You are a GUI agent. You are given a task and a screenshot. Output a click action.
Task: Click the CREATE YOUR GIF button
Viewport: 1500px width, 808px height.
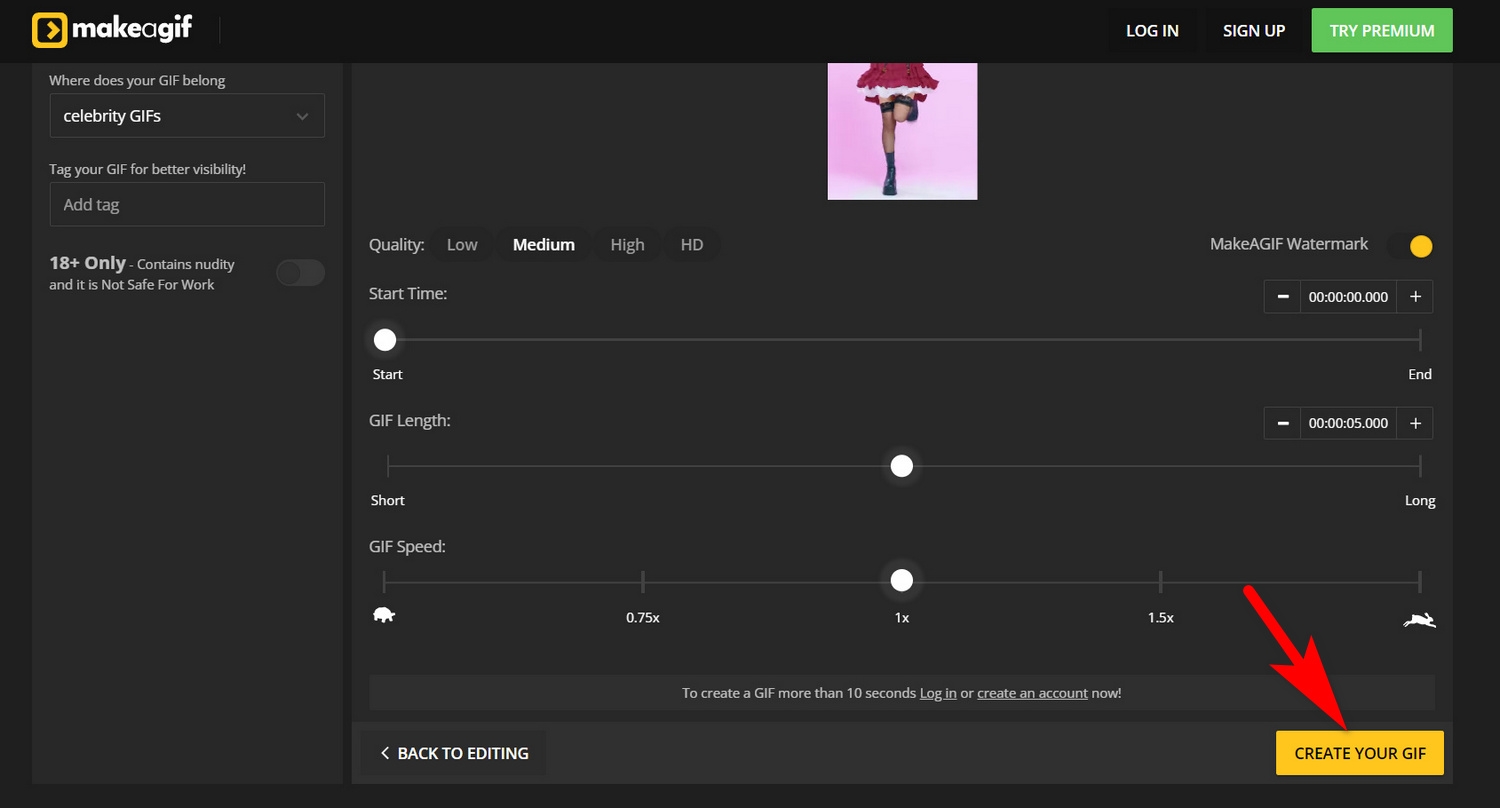point(1360,753)
